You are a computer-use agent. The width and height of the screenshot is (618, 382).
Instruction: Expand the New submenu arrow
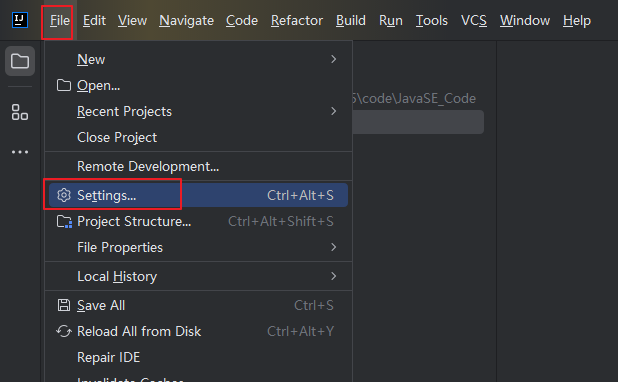tap(333, 59)
